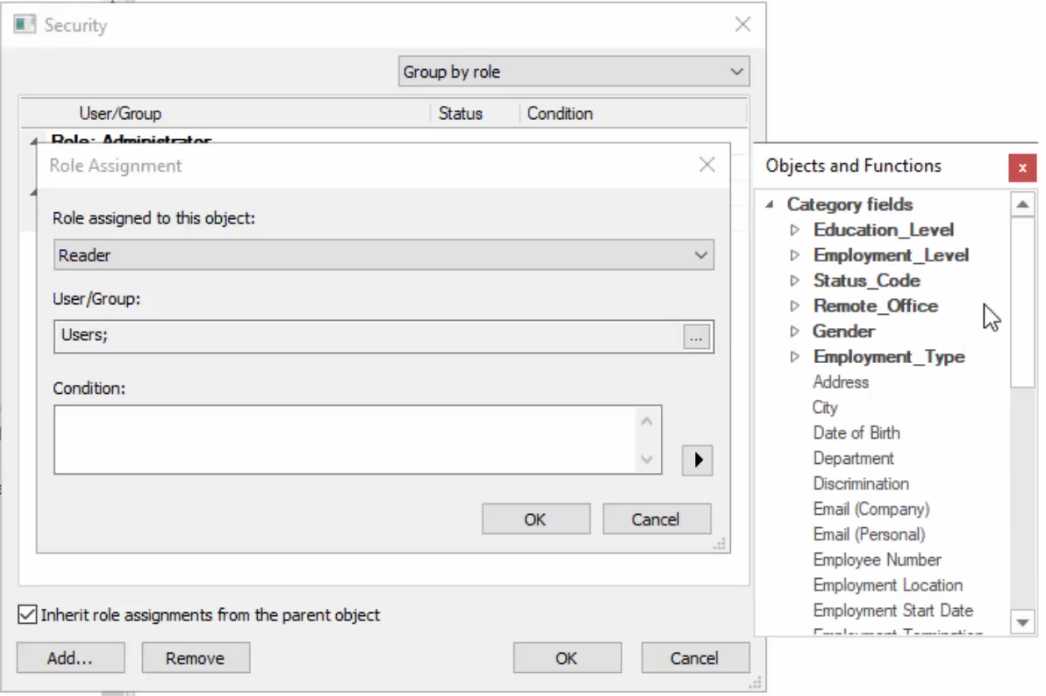Expand the Education_Level category field
This screenshot has height=696, width=1046.
click(795, 230)
